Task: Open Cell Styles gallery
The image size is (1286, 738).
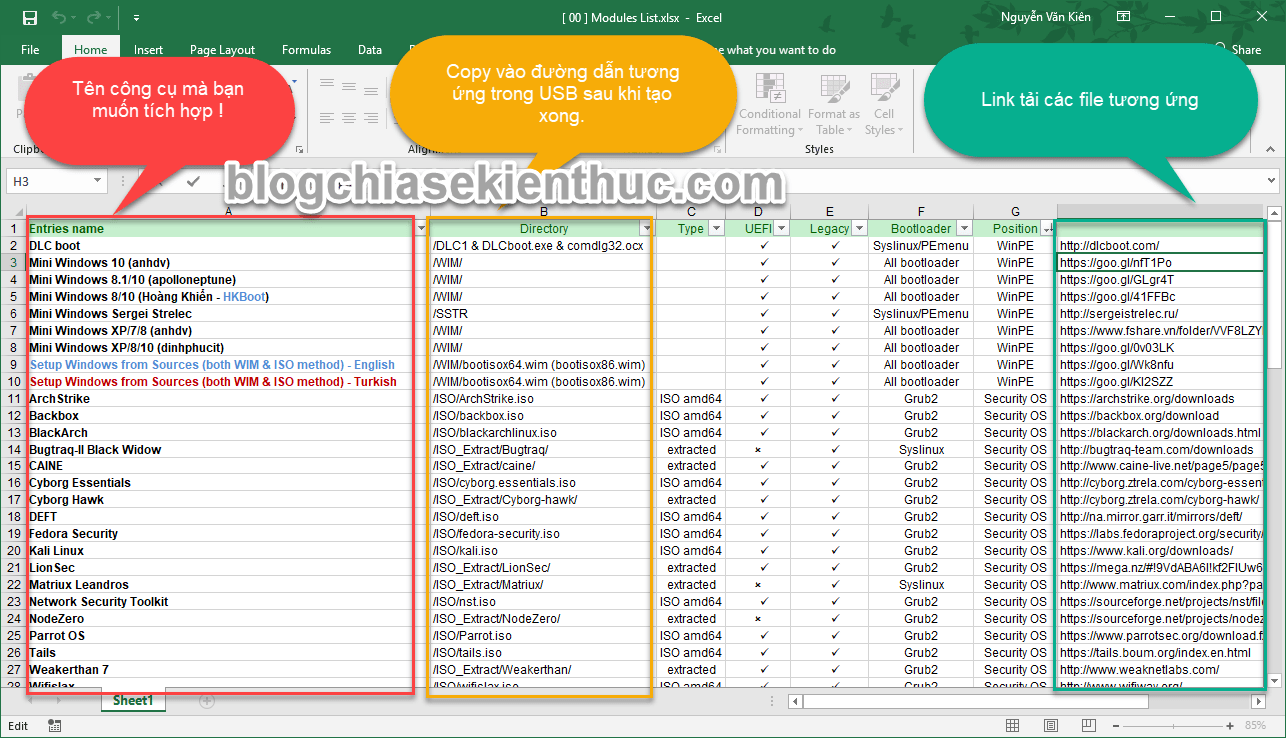Action: click(884, 104)
